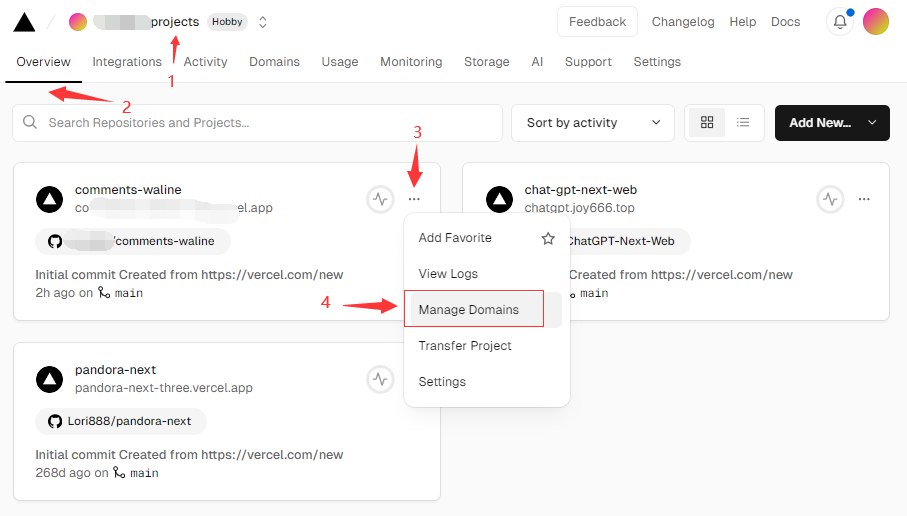Expand the team switcher chevron
The width and height of the screenshot is (907, 516).
(262, 22)
